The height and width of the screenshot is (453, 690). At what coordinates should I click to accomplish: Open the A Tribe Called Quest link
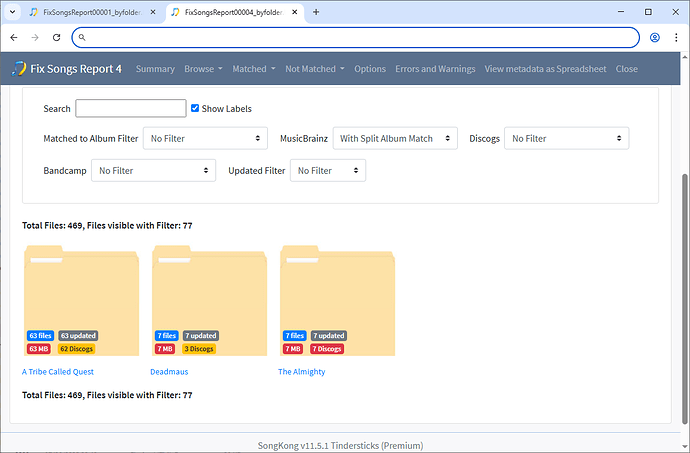coord(58,372)
